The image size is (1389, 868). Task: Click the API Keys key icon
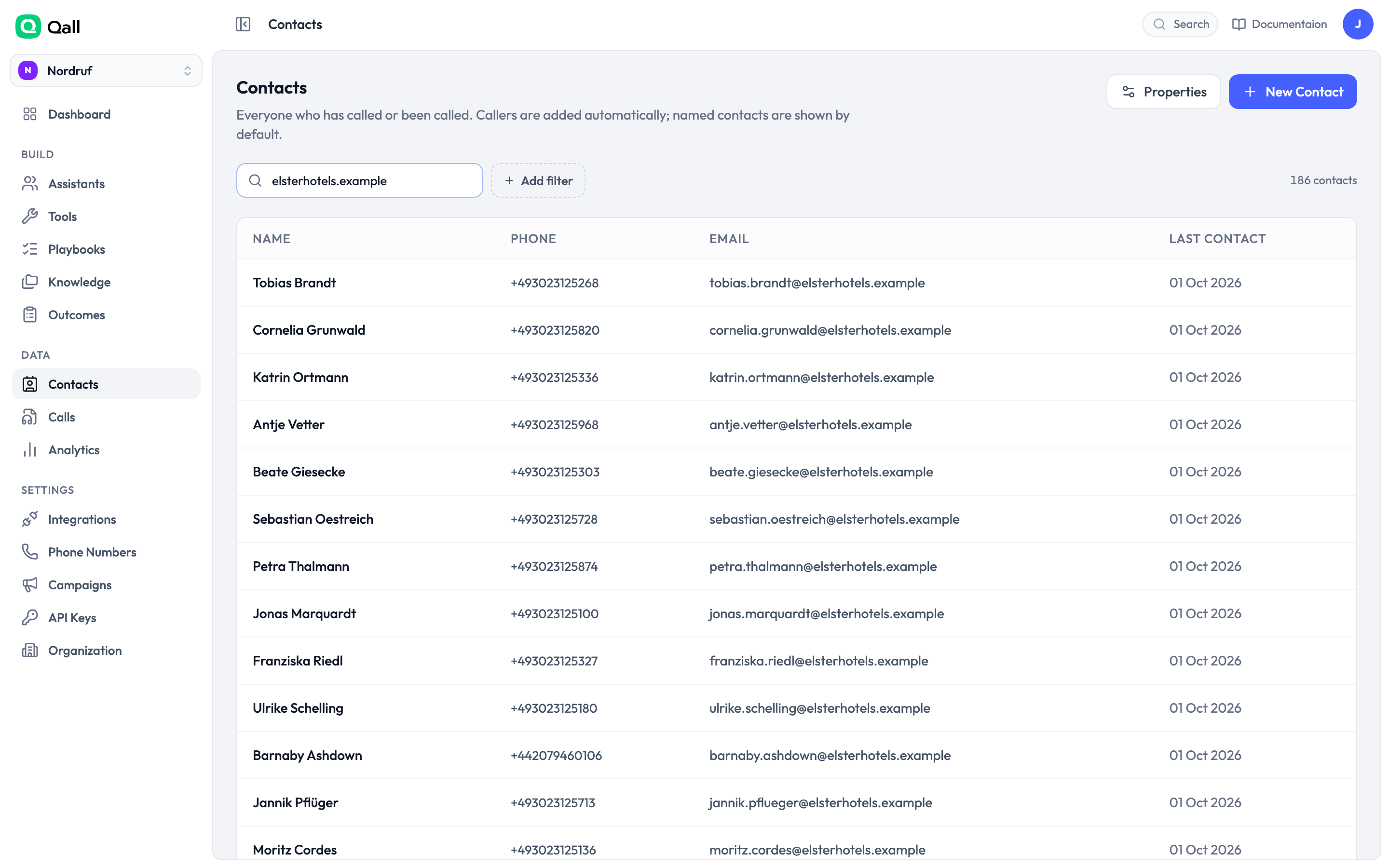point(30,617)
